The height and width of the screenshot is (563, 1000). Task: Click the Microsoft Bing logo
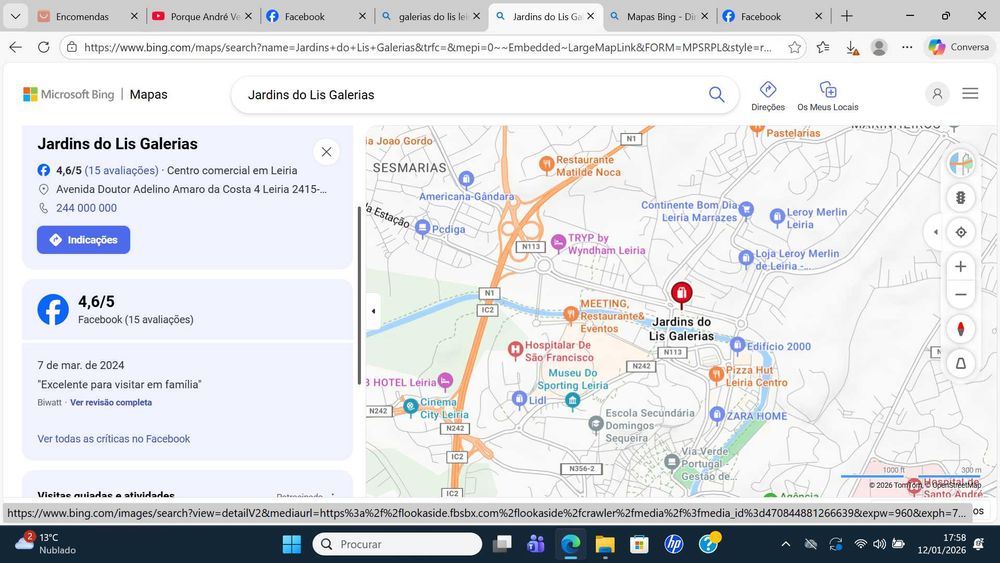(x=69, y=94)
